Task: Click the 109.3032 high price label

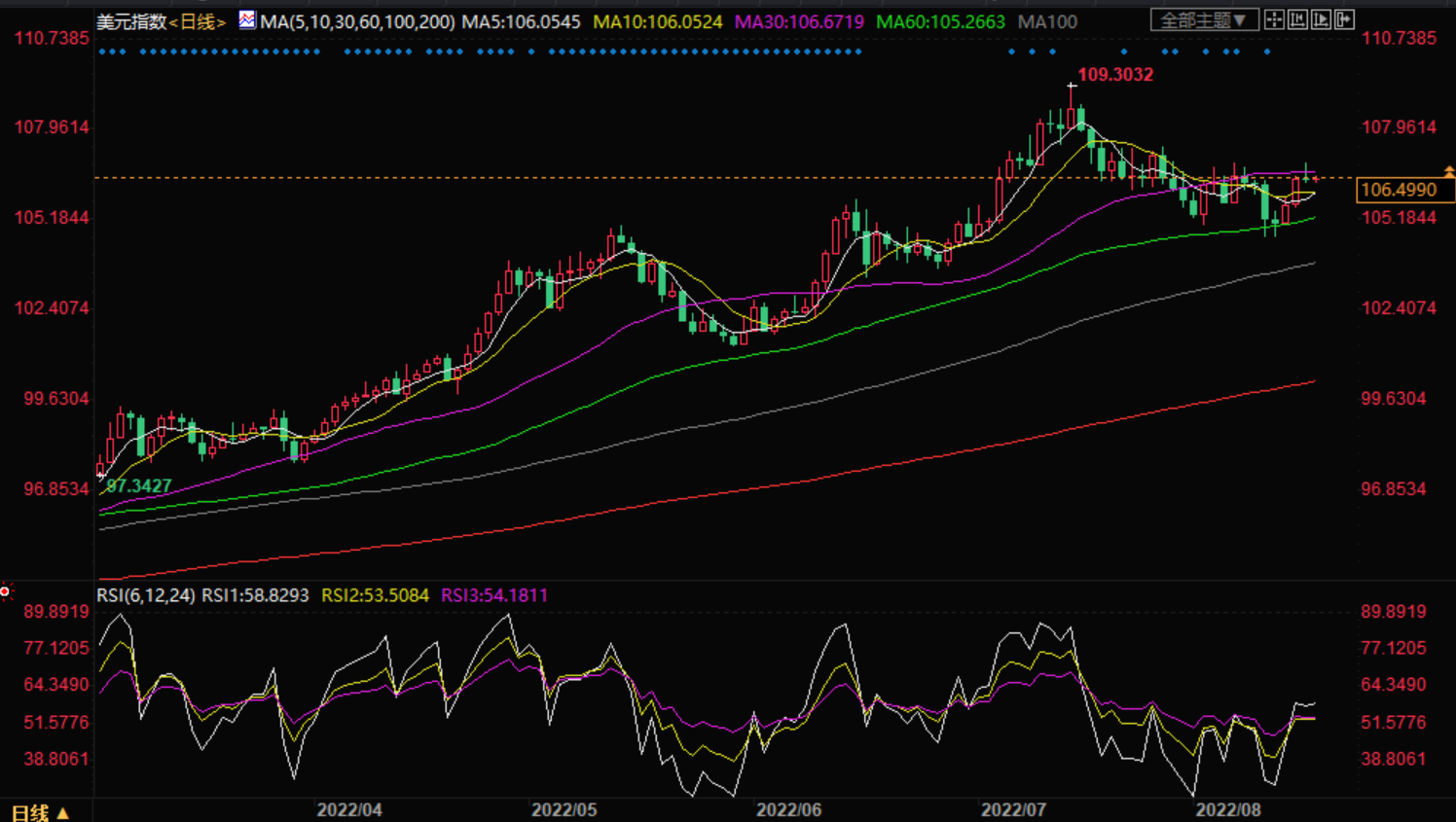Action: click(1115, 75)
